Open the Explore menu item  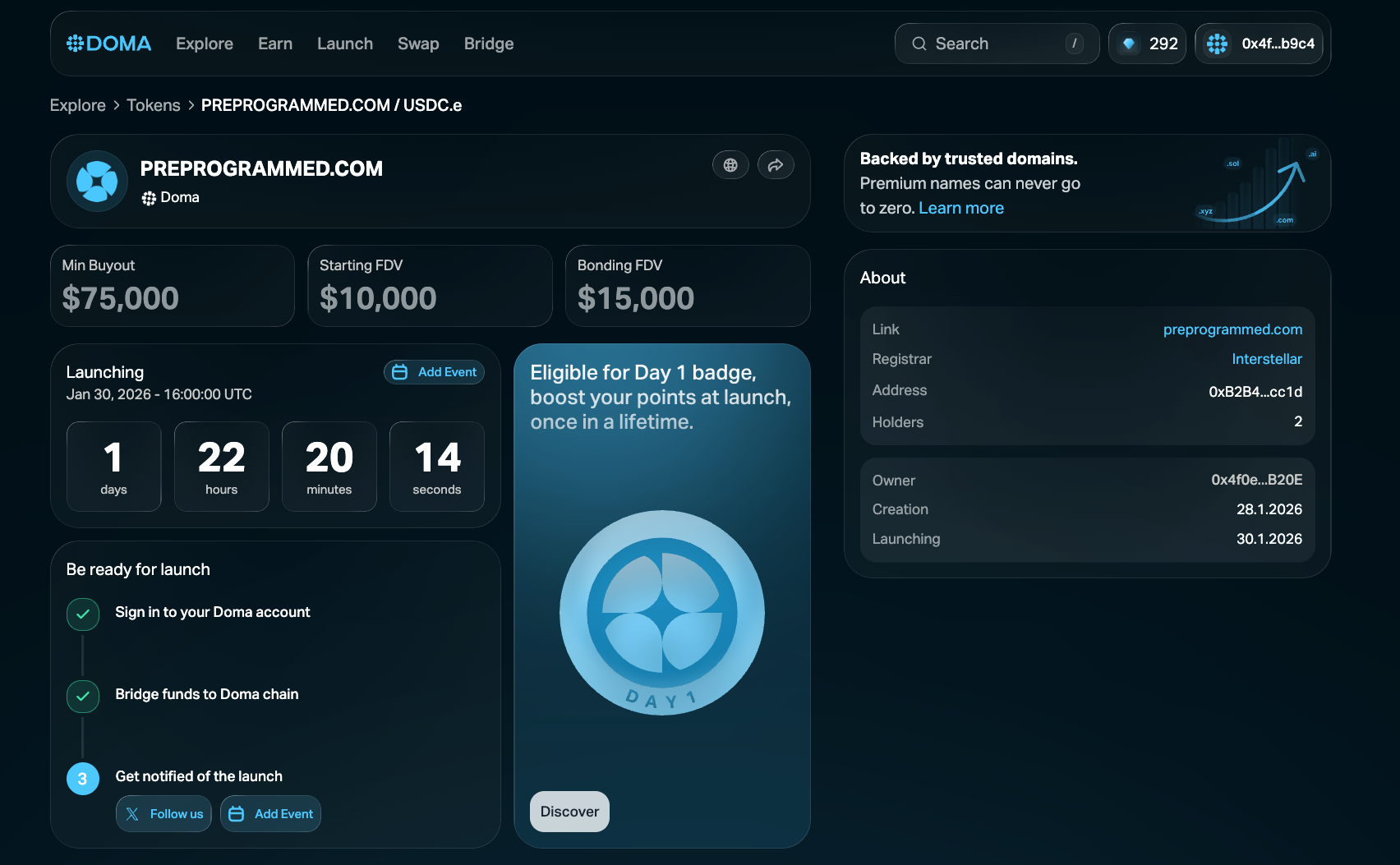(x=205, y=44)
